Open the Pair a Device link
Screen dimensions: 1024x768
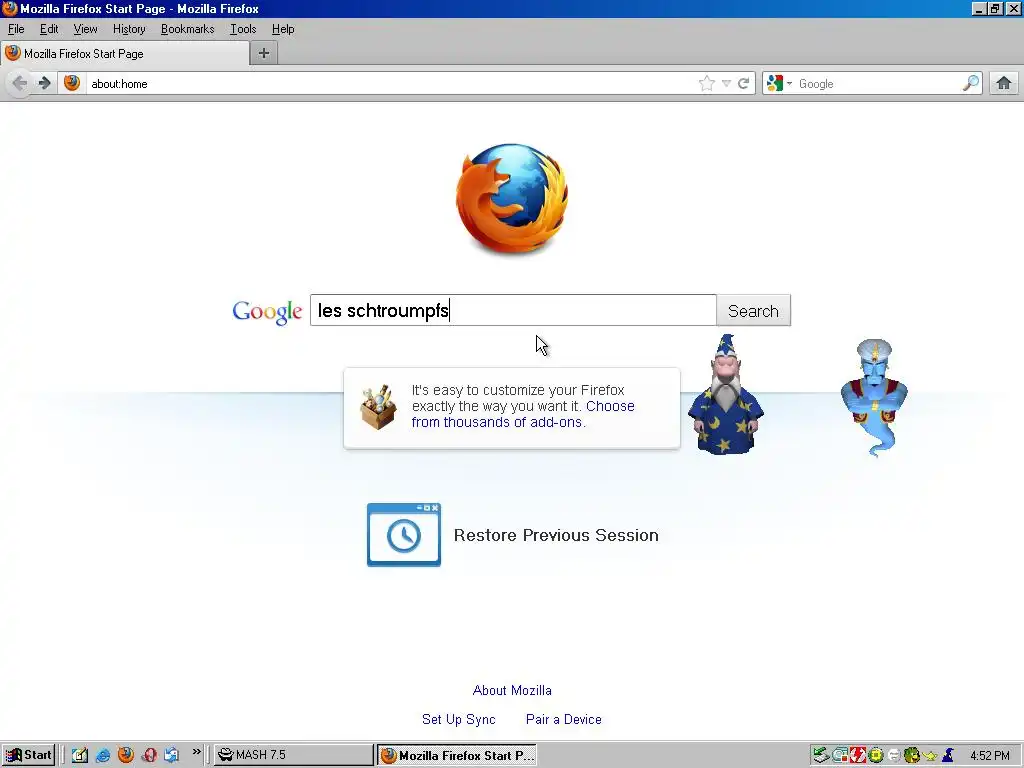point(564,719)
